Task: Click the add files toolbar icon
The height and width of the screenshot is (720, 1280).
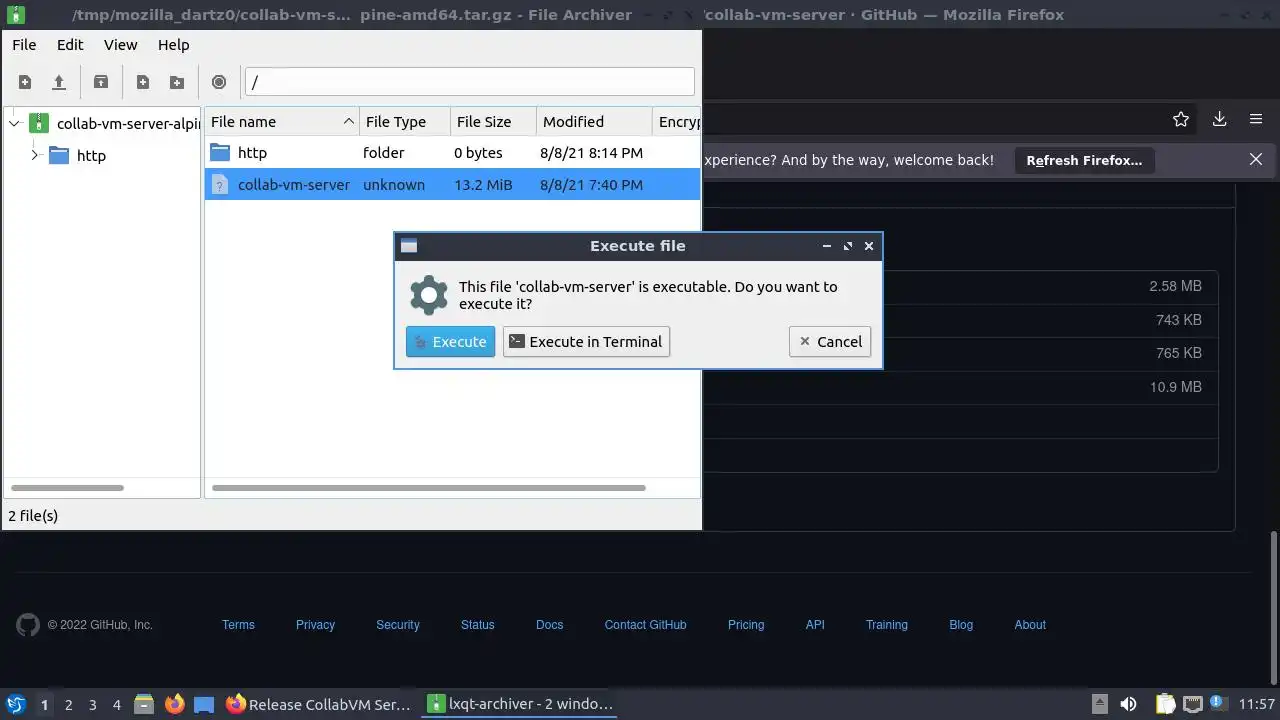Action: [x=143, y=82]
